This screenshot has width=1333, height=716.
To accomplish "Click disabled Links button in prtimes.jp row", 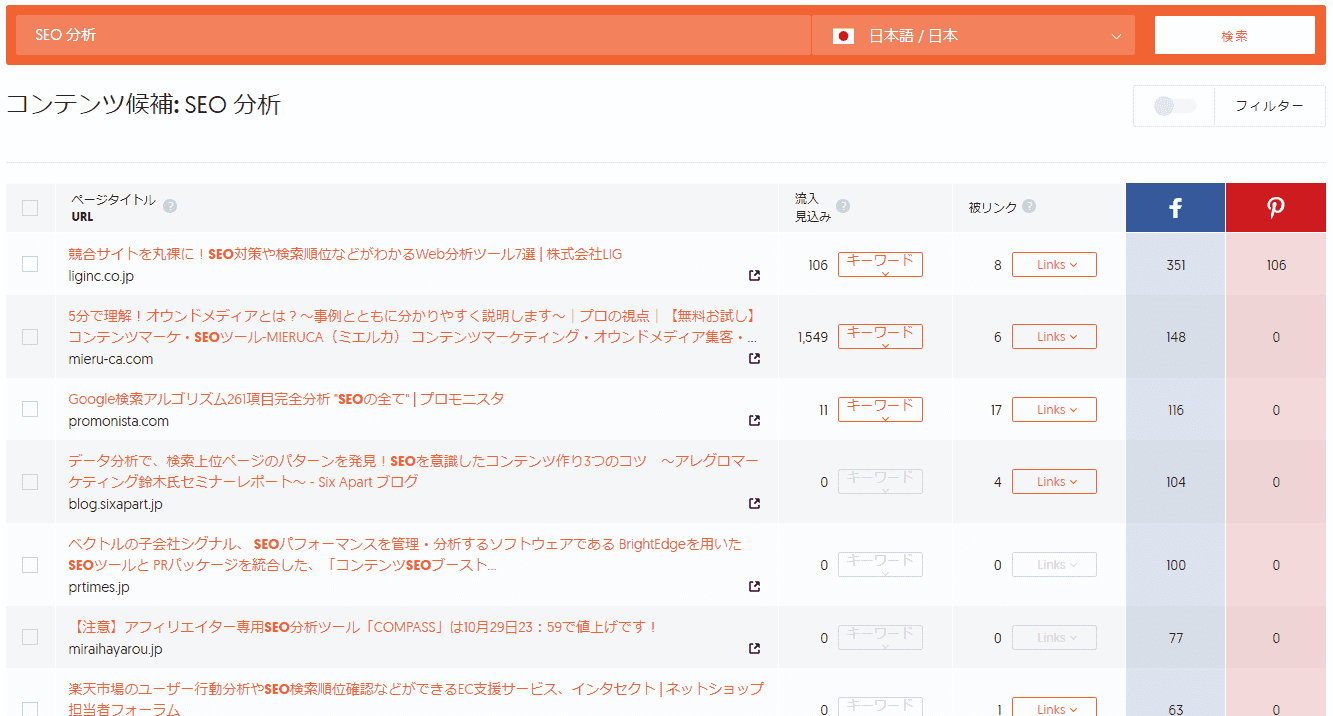I will click(x=1054, y=565).
